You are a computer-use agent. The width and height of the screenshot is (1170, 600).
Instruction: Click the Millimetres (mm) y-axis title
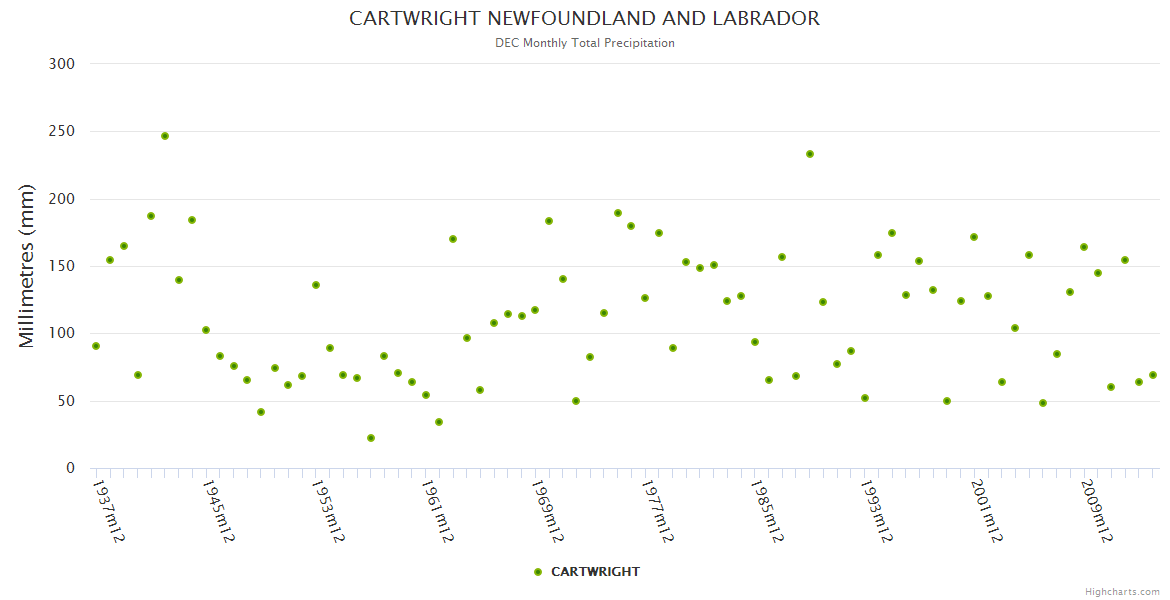click(x=27, y=266)
